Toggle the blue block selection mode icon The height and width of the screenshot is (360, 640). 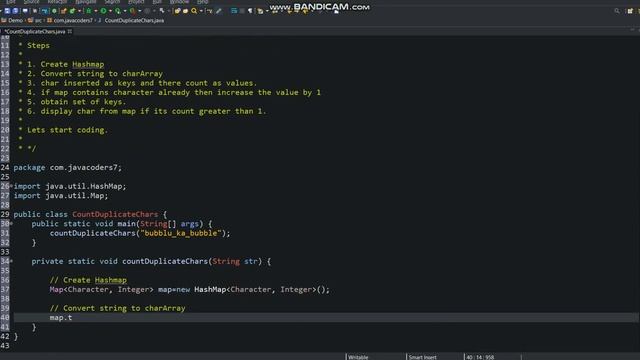point(234,11)
